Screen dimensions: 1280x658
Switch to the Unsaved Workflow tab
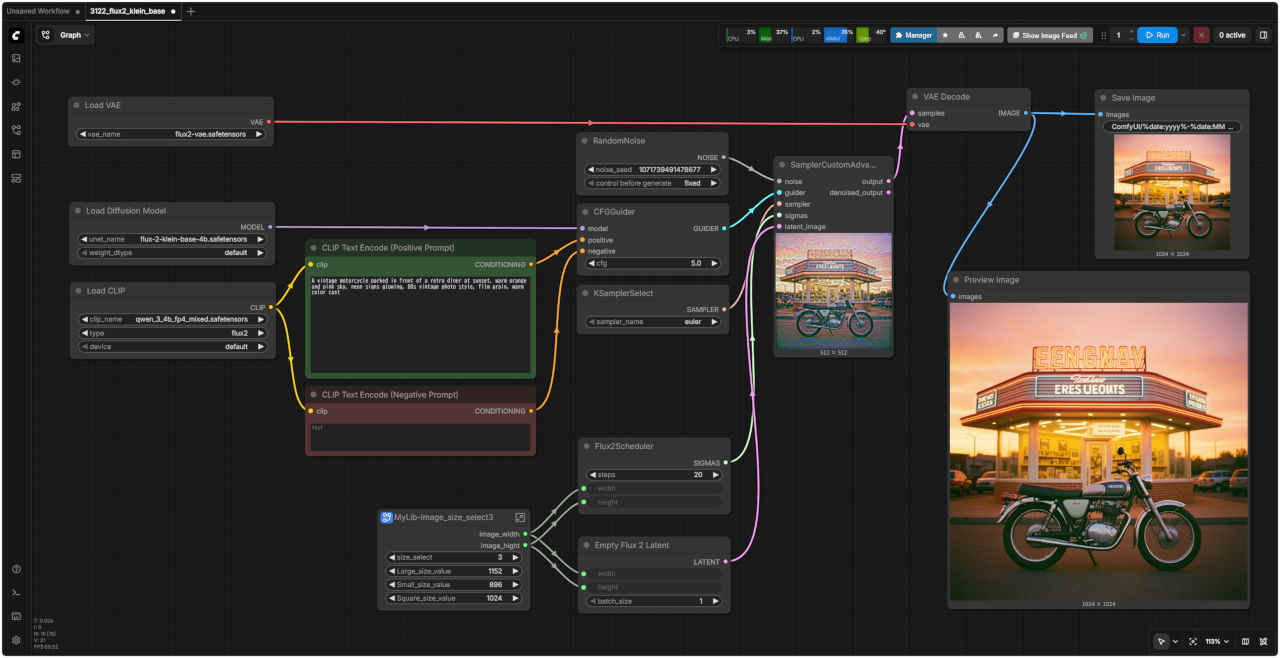[38, 11]
